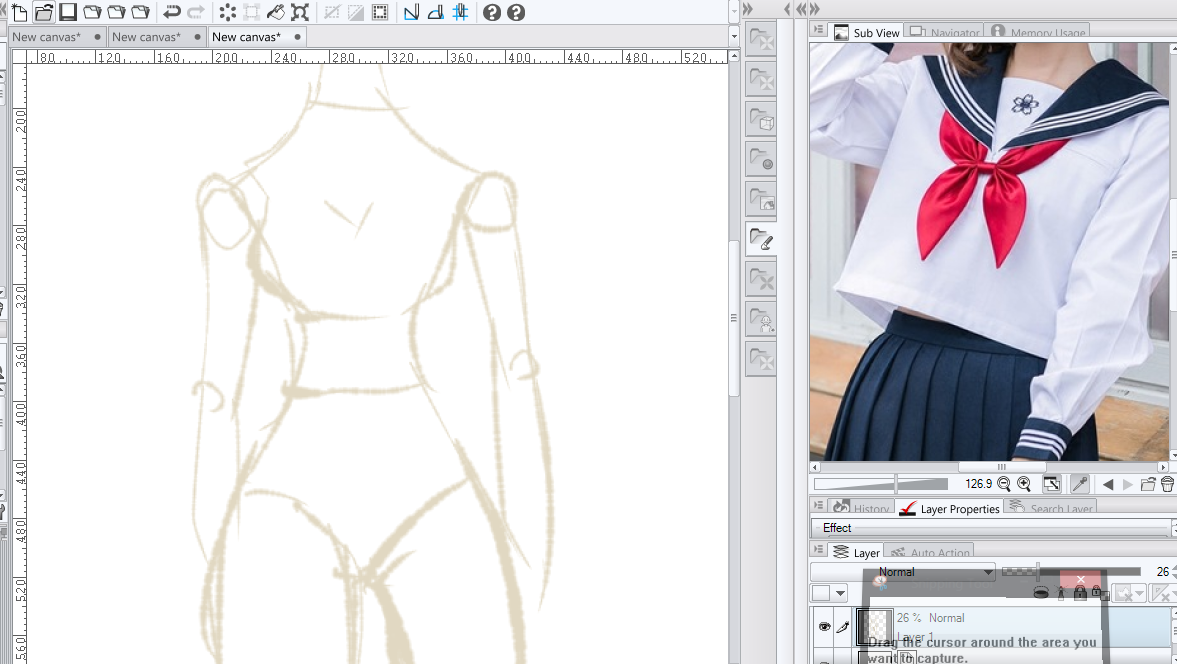Close the Snipping Tool window overlay
The width and height of the screenshot is (1177, 664).
pos(1080,579)
